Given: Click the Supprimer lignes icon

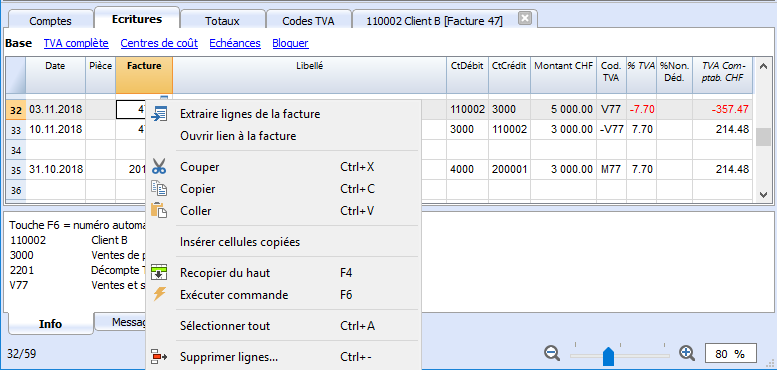Looking at the screenshot, I should (159, 357).
